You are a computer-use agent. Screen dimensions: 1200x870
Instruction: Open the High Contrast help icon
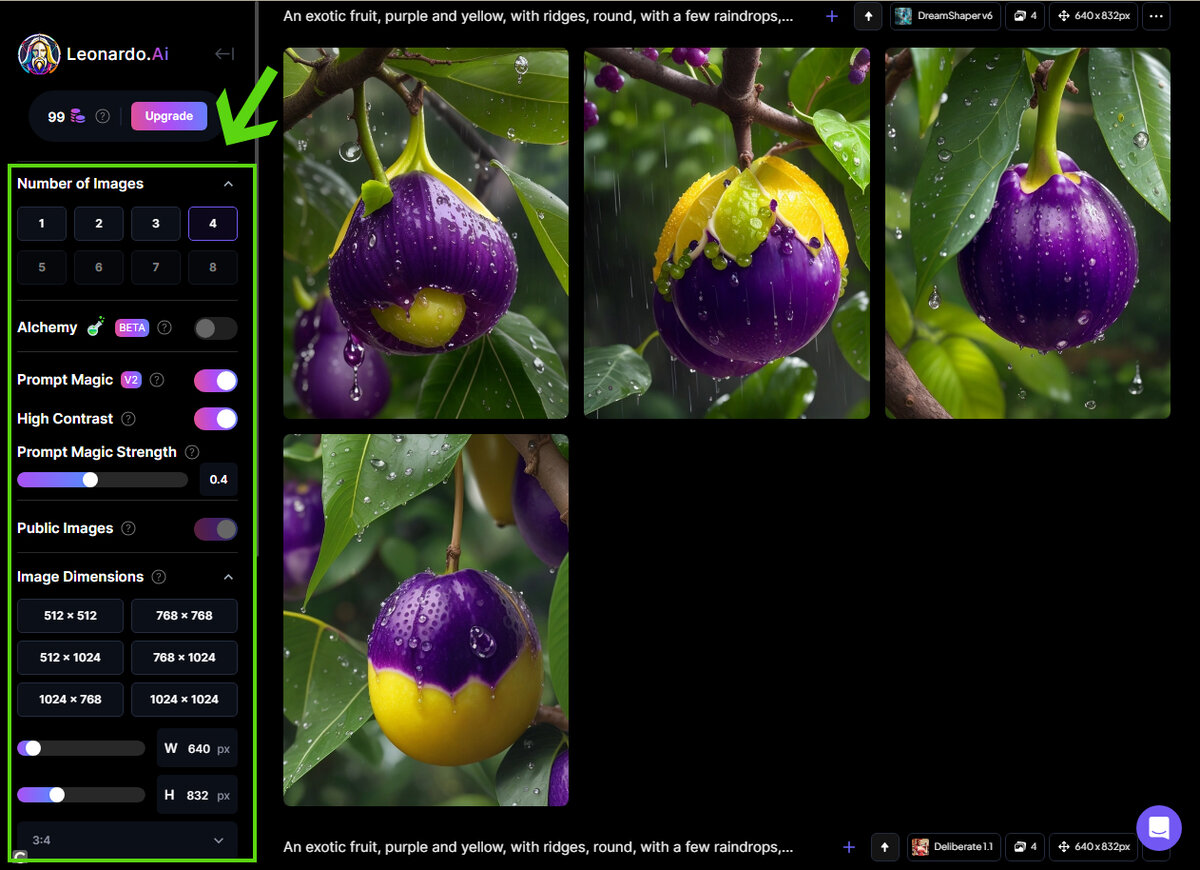tap(128, 419)
